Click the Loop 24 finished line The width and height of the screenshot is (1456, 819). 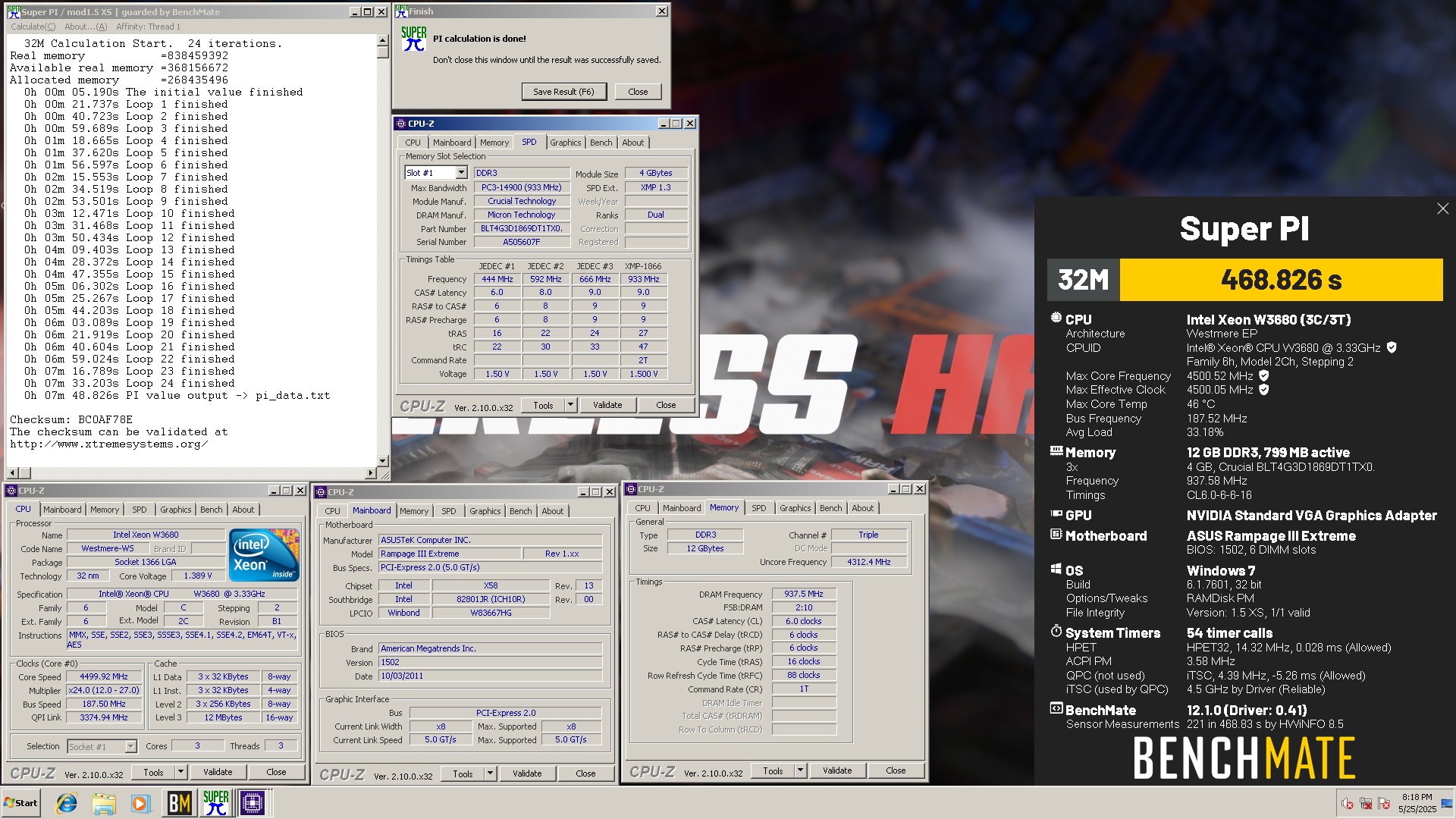point(130,383)
